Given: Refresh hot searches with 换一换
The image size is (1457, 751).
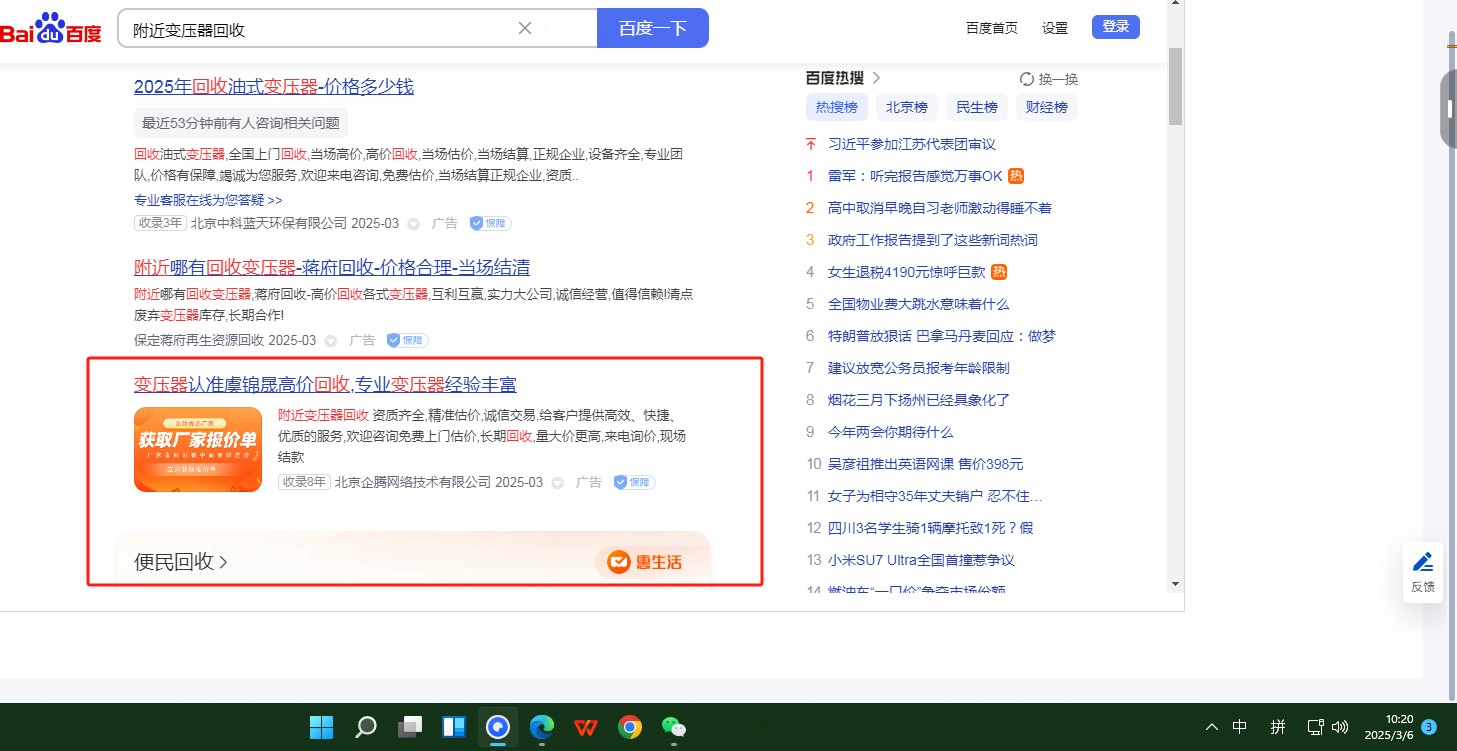Looking at the screenshot, I should (x=1048, y=79).
